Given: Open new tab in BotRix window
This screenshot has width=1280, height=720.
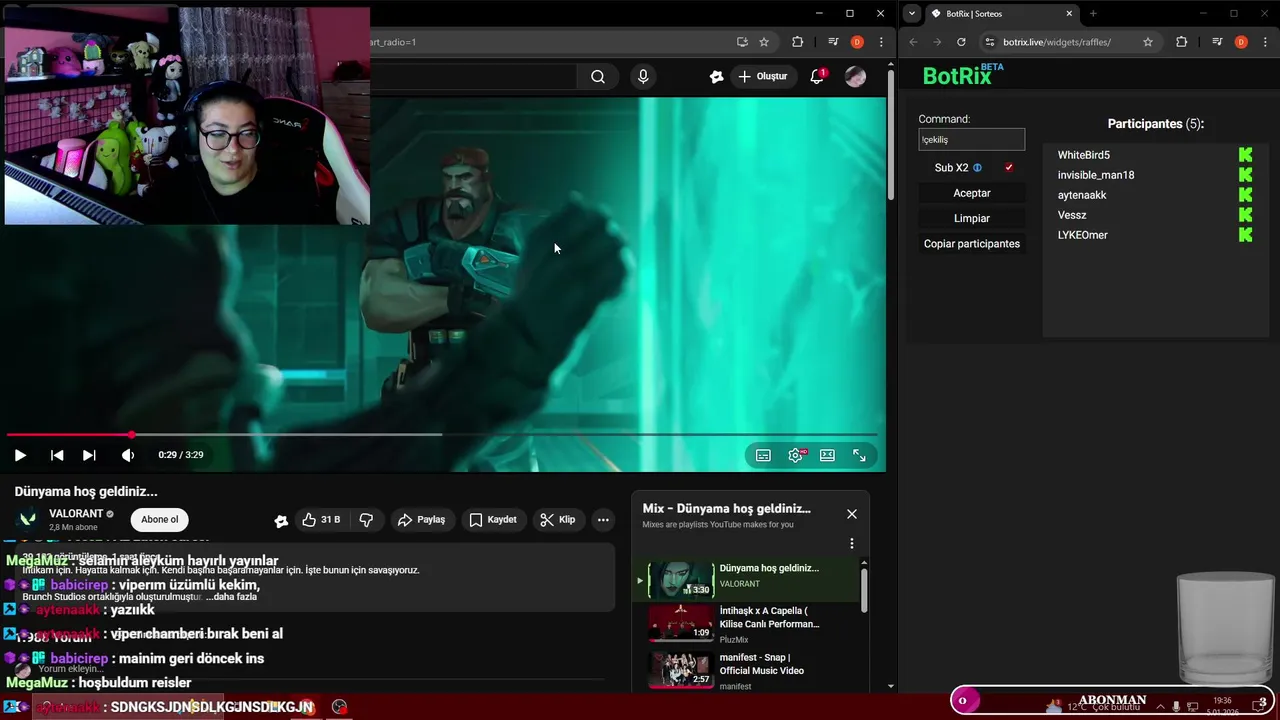Looking at the screenshot, I should pos(1093,14).
